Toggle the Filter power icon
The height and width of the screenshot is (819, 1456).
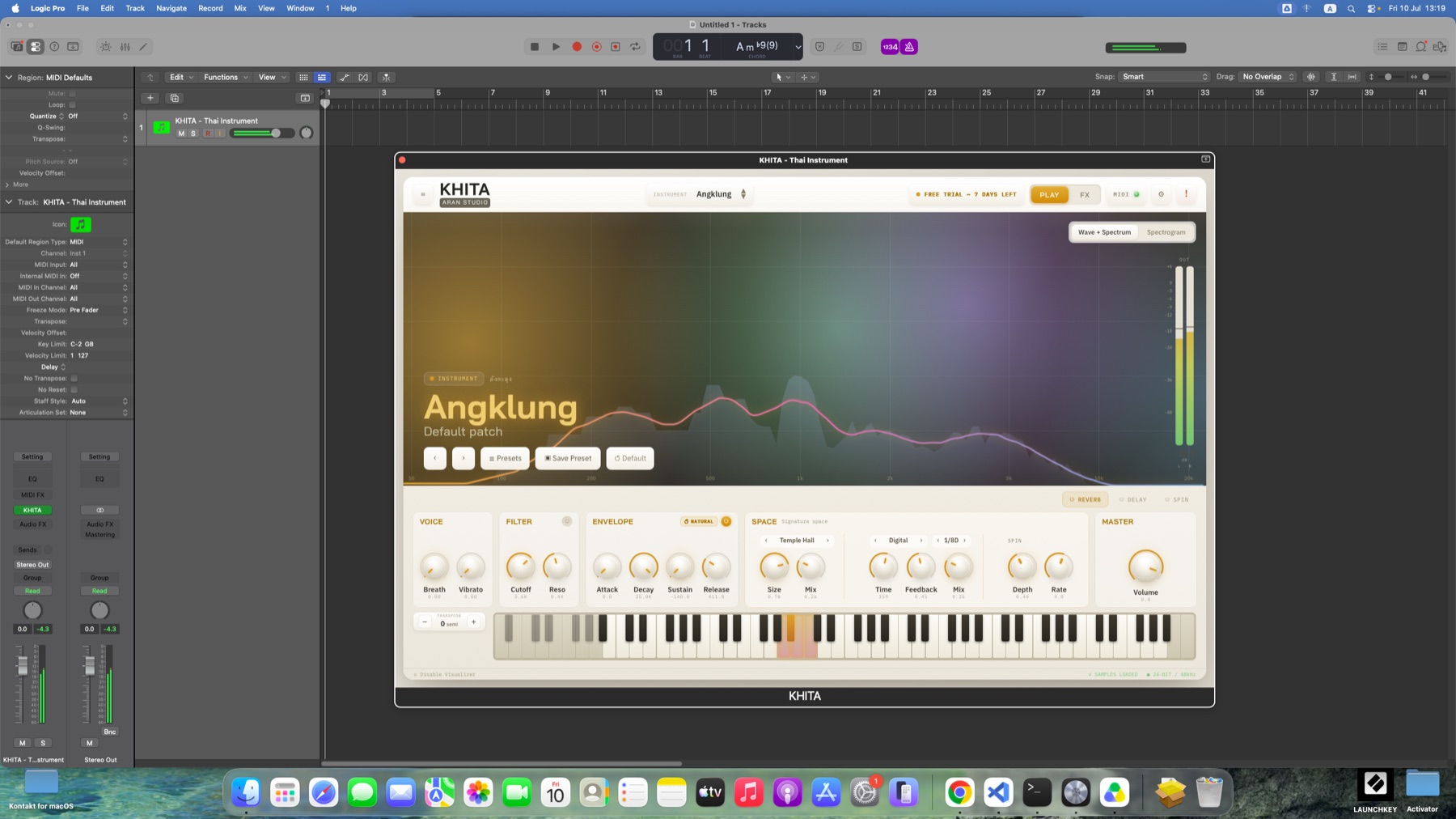coord(567,521)
